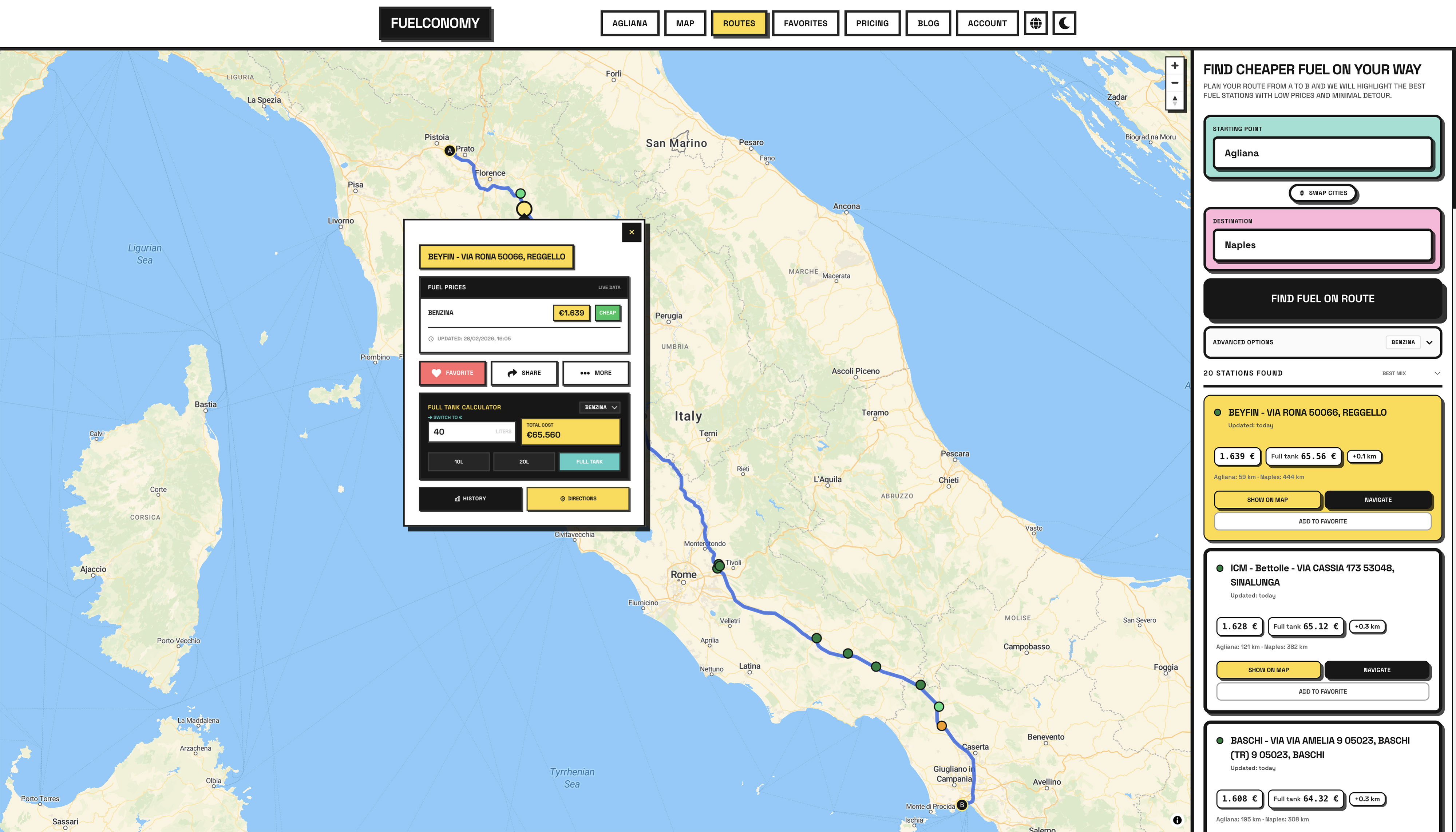
Task: View price History for the Beyfin station
Action: 470,498
